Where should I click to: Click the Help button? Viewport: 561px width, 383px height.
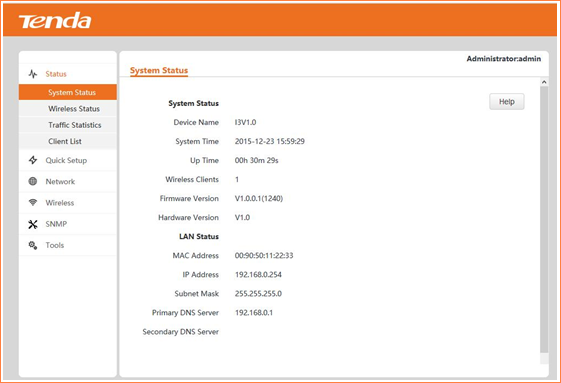click(507, 102)
